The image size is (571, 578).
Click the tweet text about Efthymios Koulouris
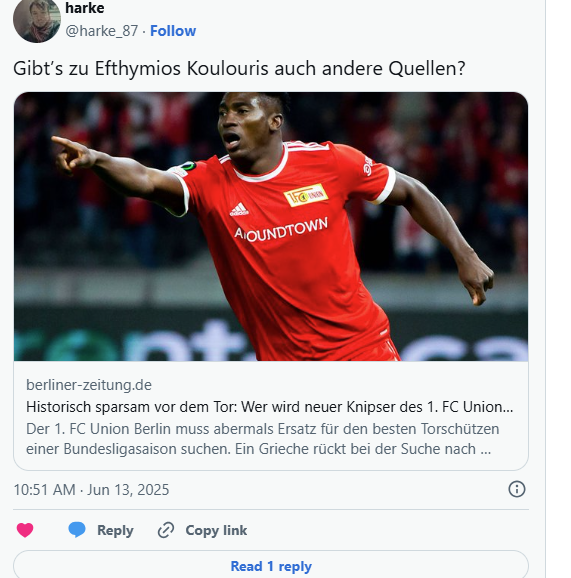pos(239,69)
